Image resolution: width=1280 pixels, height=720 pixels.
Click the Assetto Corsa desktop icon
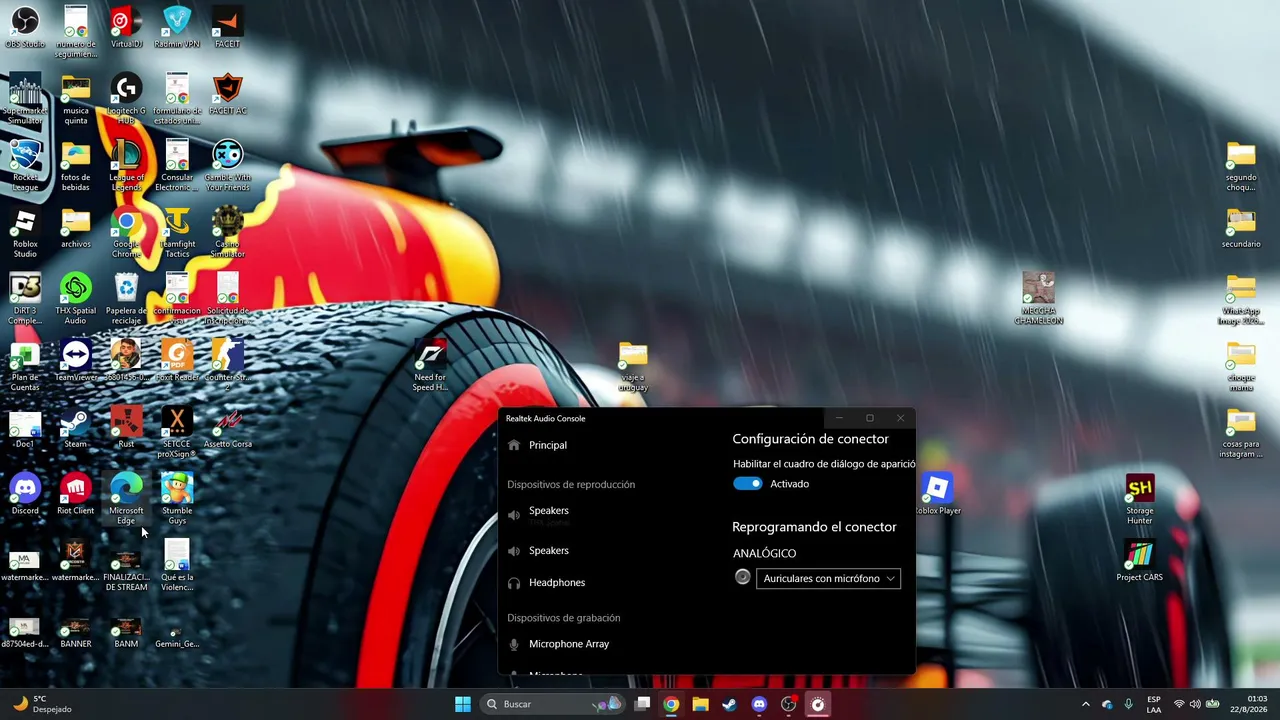[227, 428]
